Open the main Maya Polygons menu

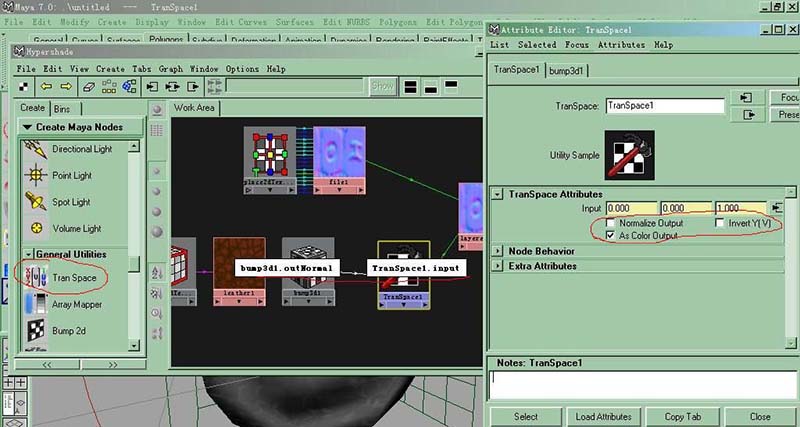click(x=397, y=22)
